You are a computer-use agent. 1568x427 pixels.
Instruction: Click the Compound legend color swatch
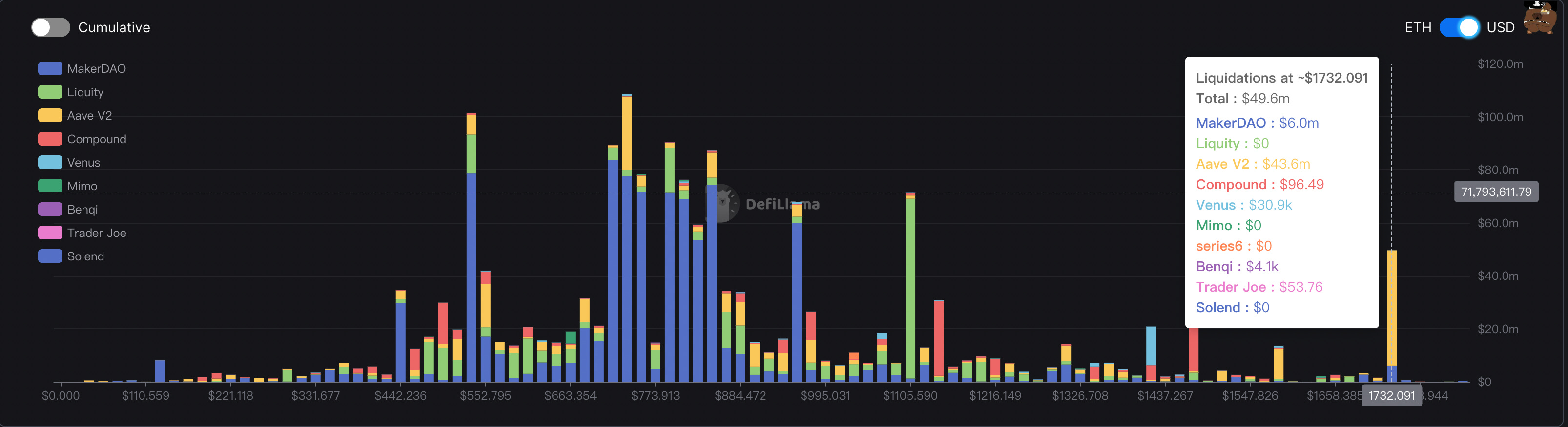coord(50,139)
